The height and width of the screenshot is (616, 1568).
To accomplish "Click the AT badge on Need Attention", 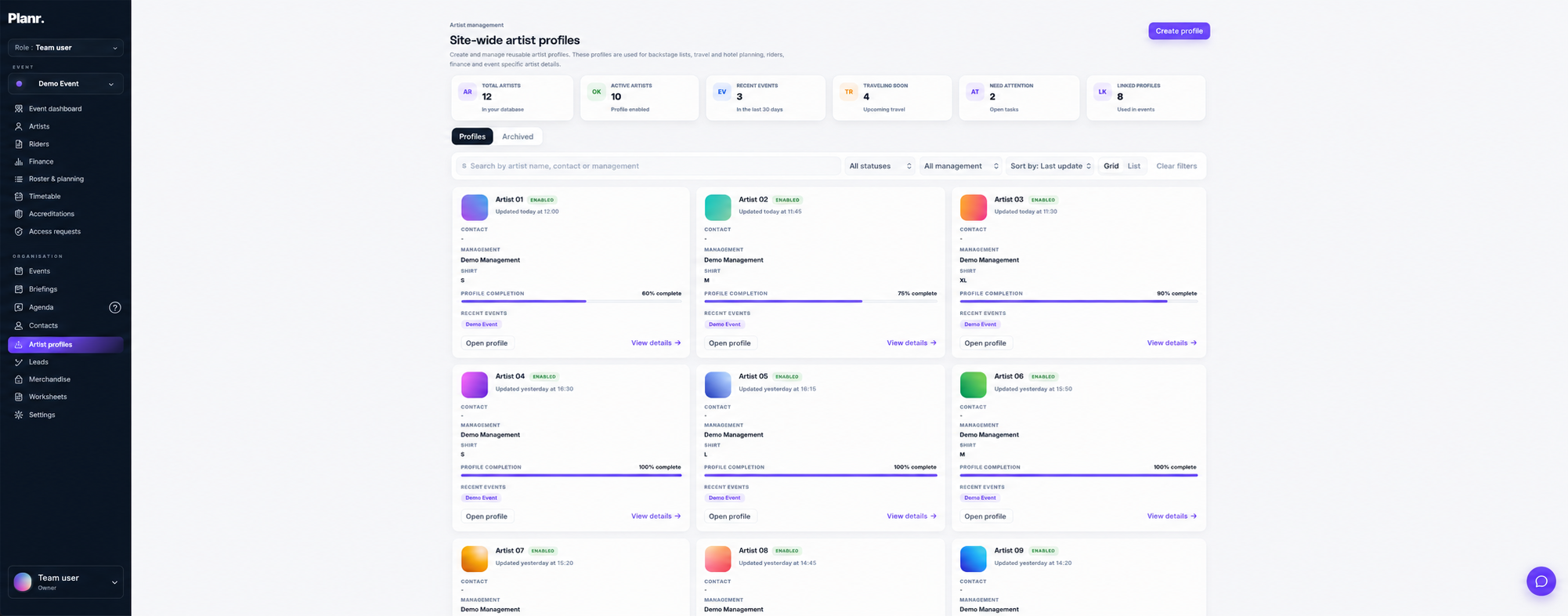I will pyautogui.click(x=975, y=92).
